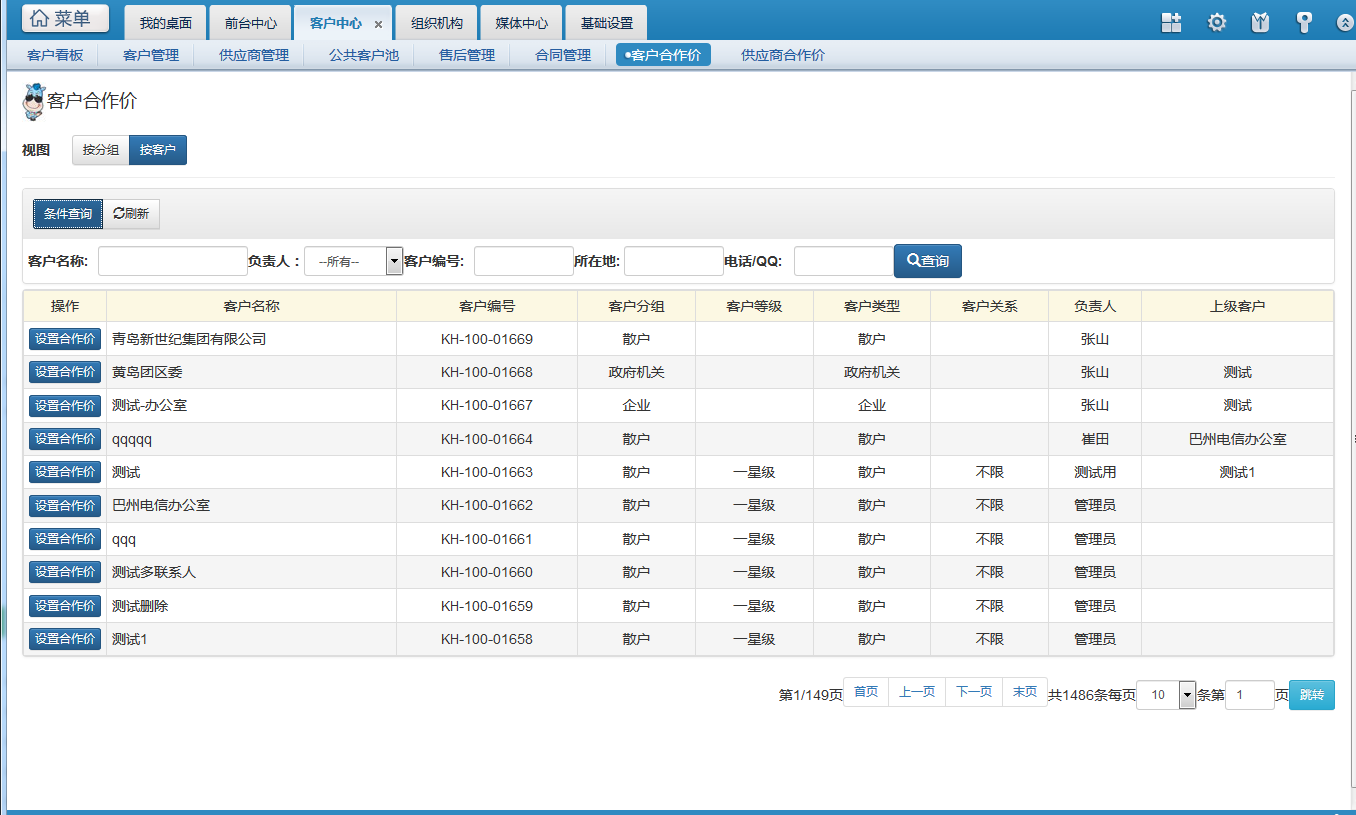Open the settings gear icon in header
1356x815 pixels.
(1216, 22)
